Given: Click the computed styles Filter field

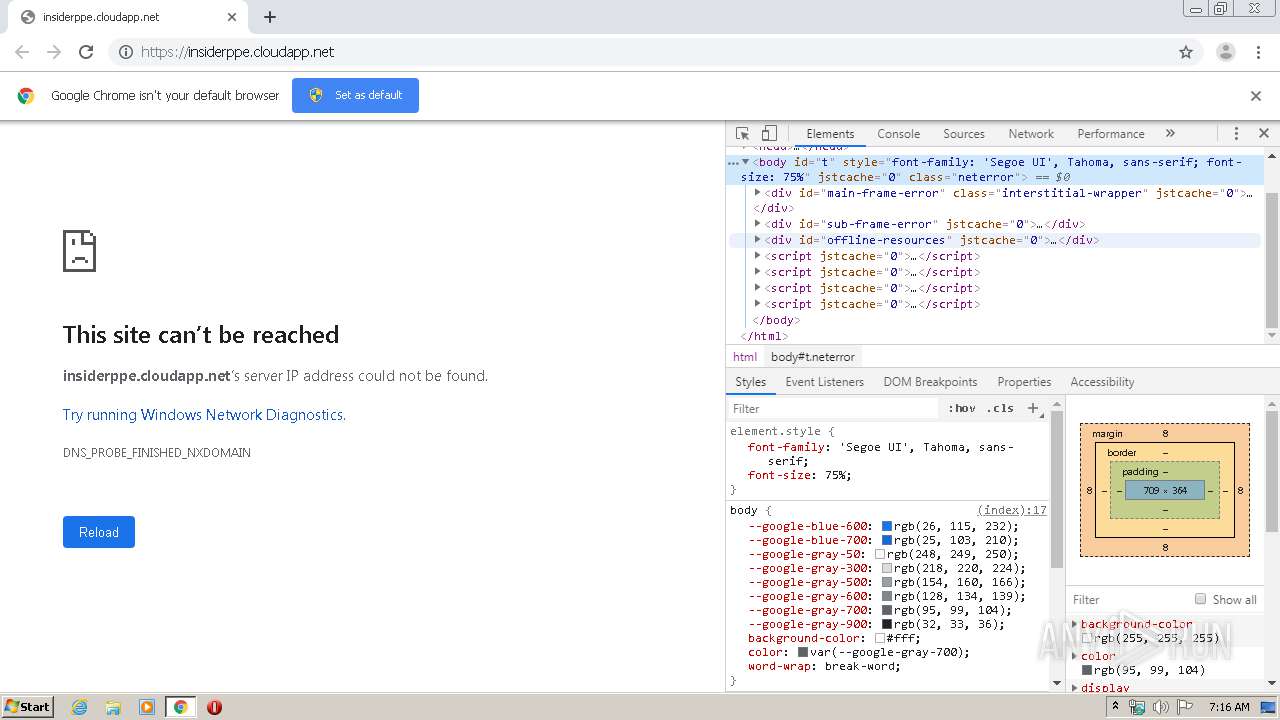Looking at the screenshot, I should pos(1128,599).
